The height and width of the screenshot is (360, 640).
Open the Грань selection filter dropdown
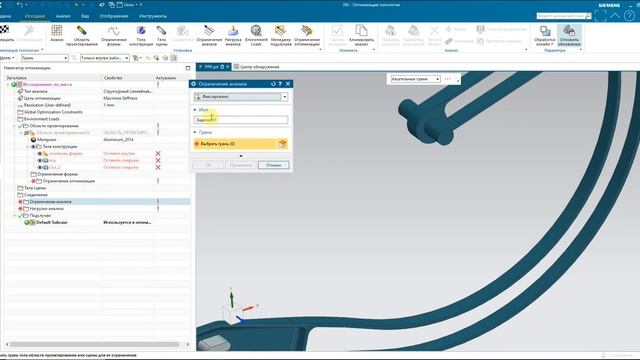point(44,58)
